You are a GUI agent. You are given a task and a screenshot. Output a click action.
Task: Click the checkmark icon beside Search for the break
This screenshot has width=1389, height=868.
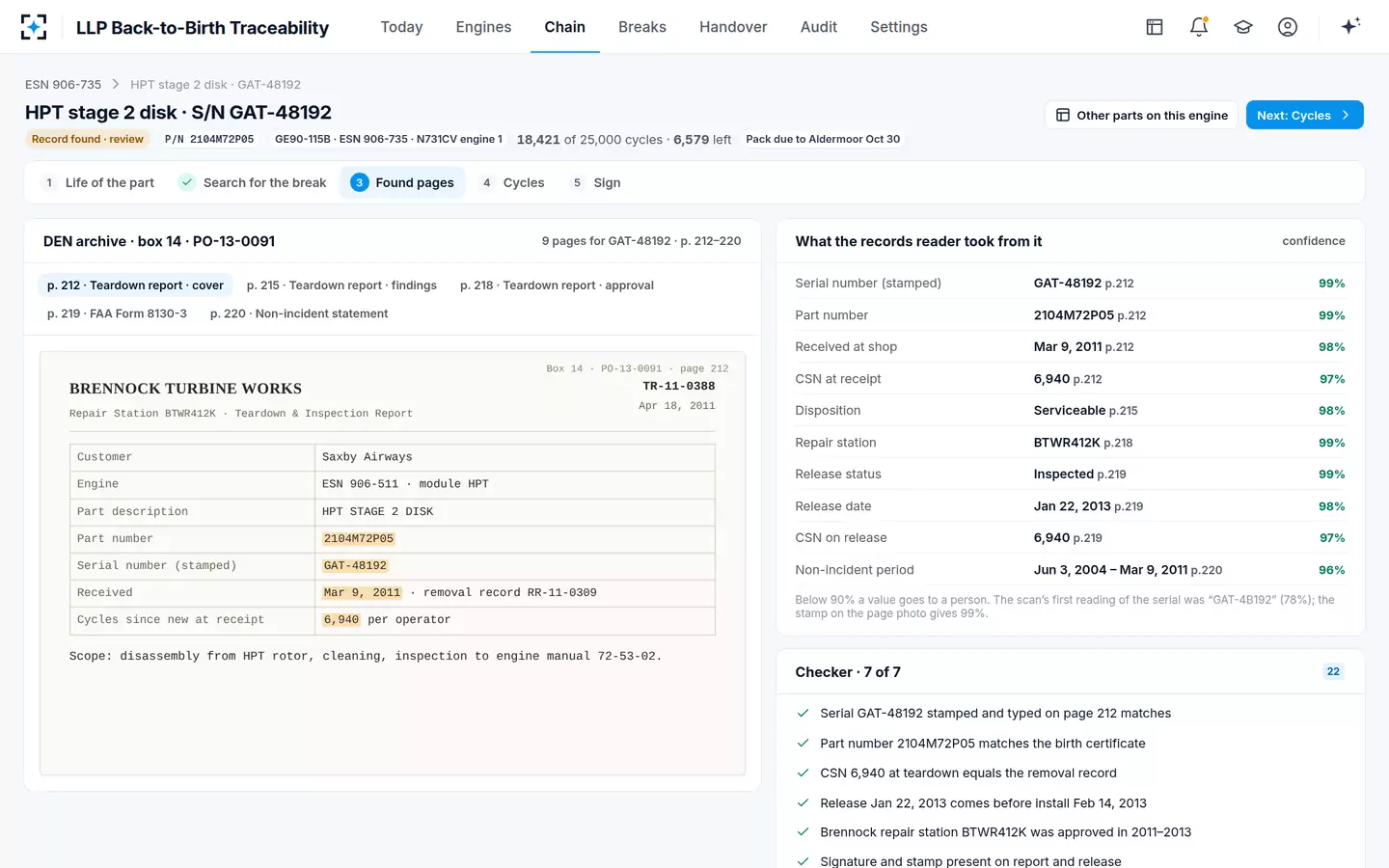187,182
